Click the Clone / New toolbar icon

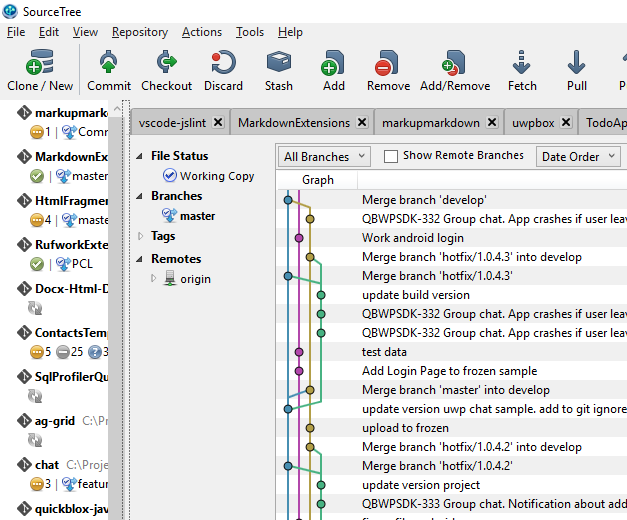pos(40,62)
